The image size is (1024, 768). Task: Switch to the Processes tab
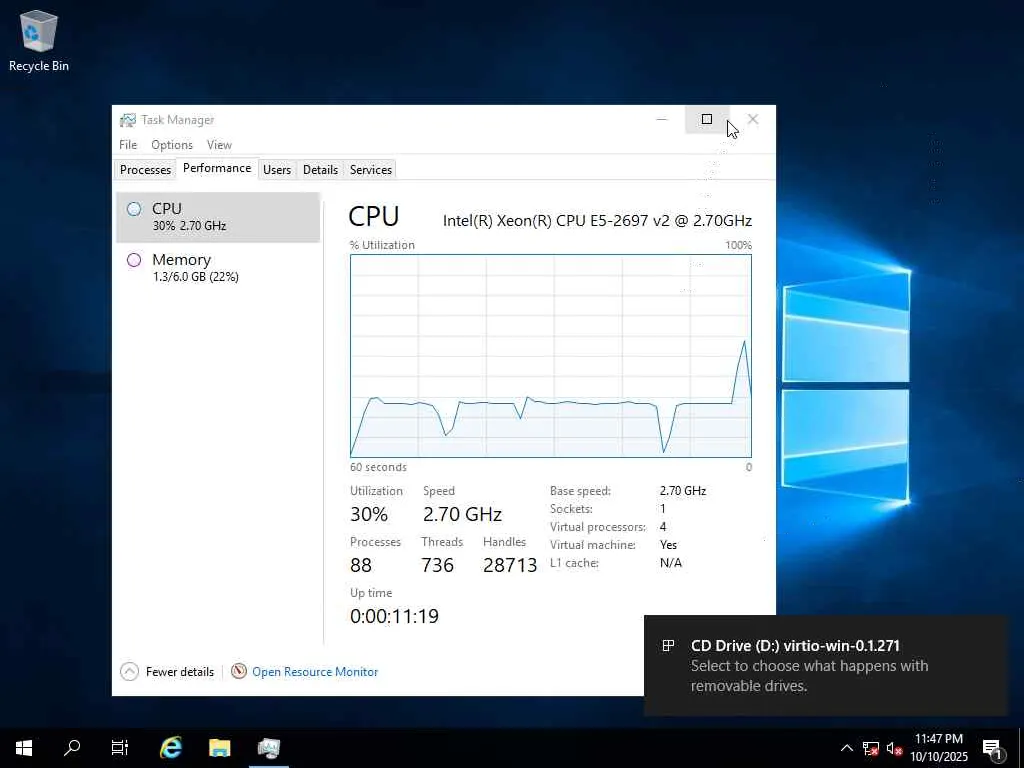(145, 169)
